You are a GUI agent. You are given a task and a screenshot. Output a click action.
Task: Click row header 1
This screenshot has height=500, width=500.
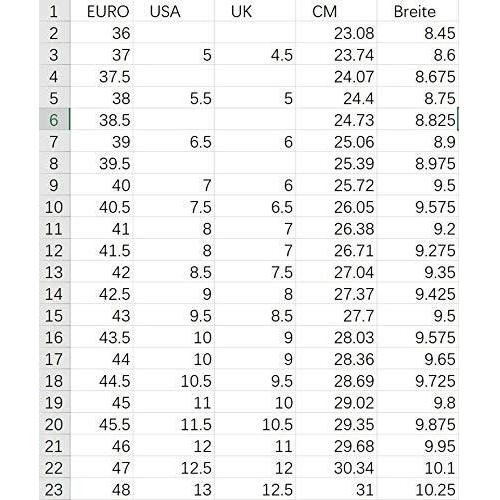54,11
